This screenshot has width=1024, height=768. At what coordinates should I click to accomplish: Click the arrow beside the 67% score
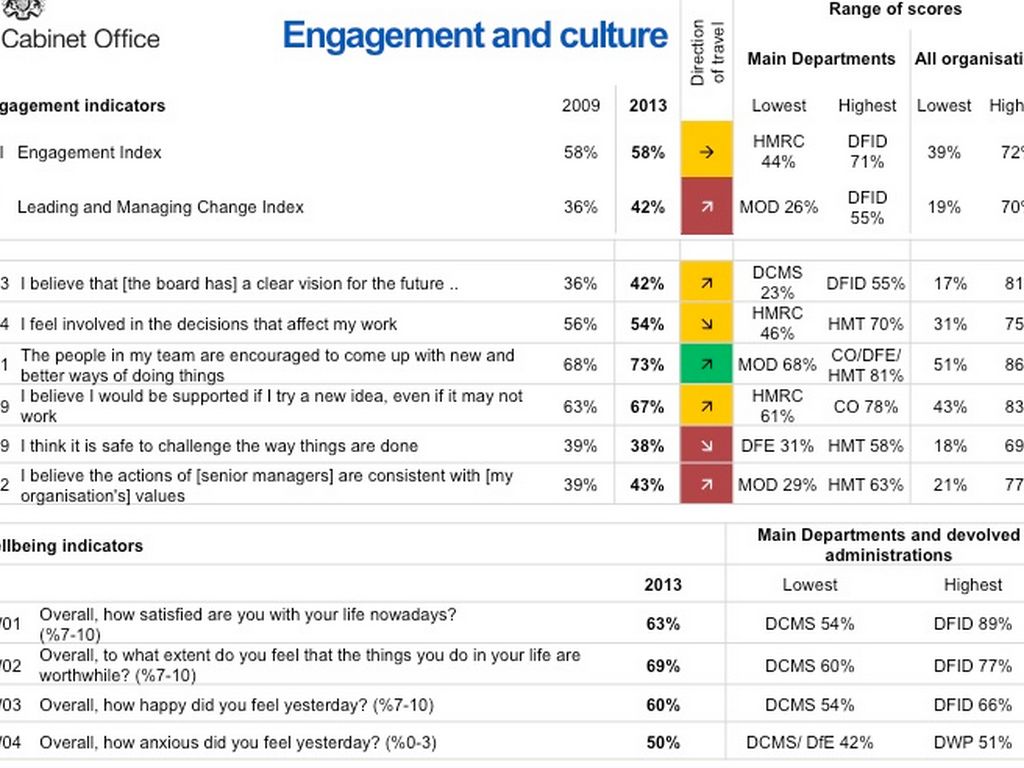click(707, 407)
